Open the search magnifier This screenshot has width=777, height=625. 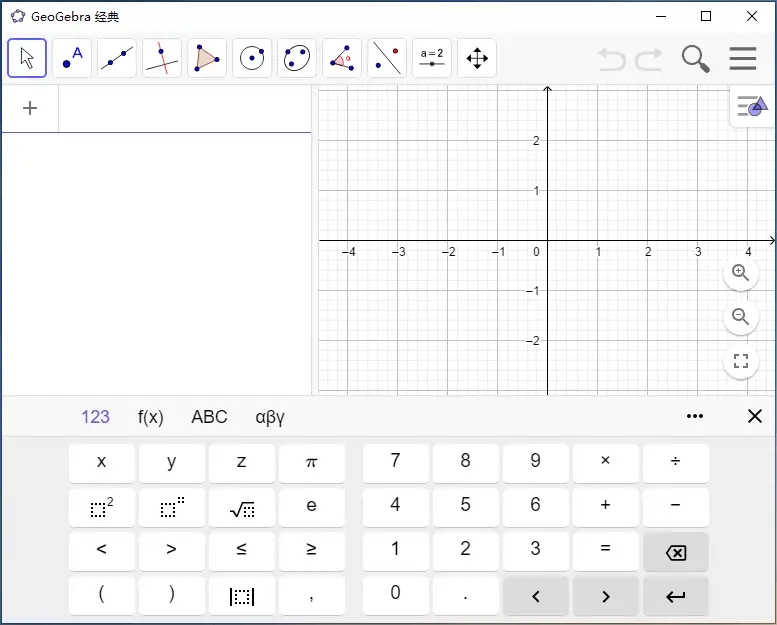pyautogui.click(x=696, y=59)
